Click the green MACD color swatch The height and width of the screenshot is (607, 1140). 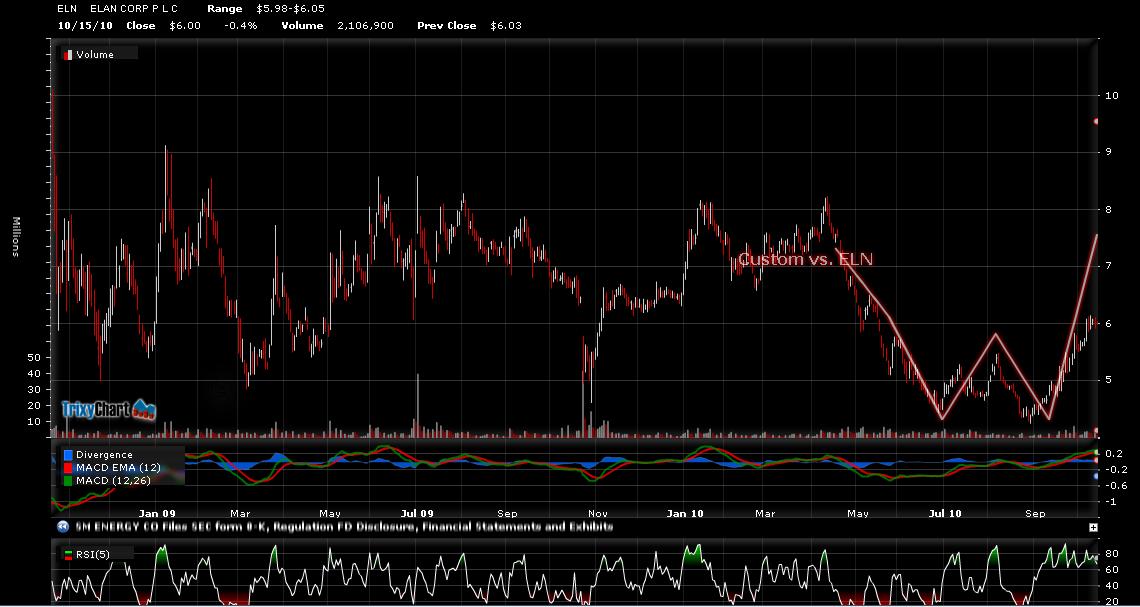click(x=67, y=481)
